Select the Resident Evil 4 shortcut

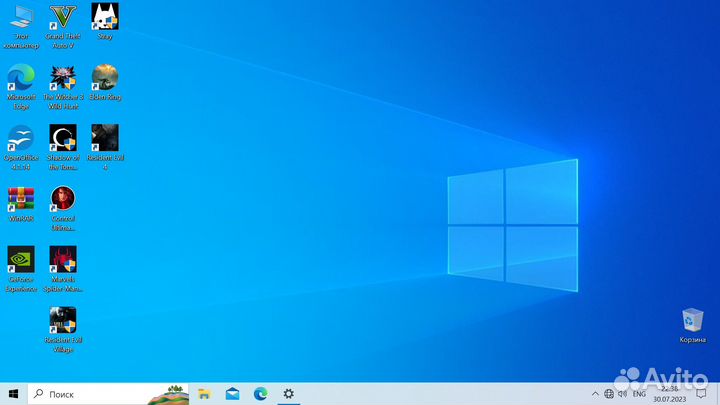point(105,147)
